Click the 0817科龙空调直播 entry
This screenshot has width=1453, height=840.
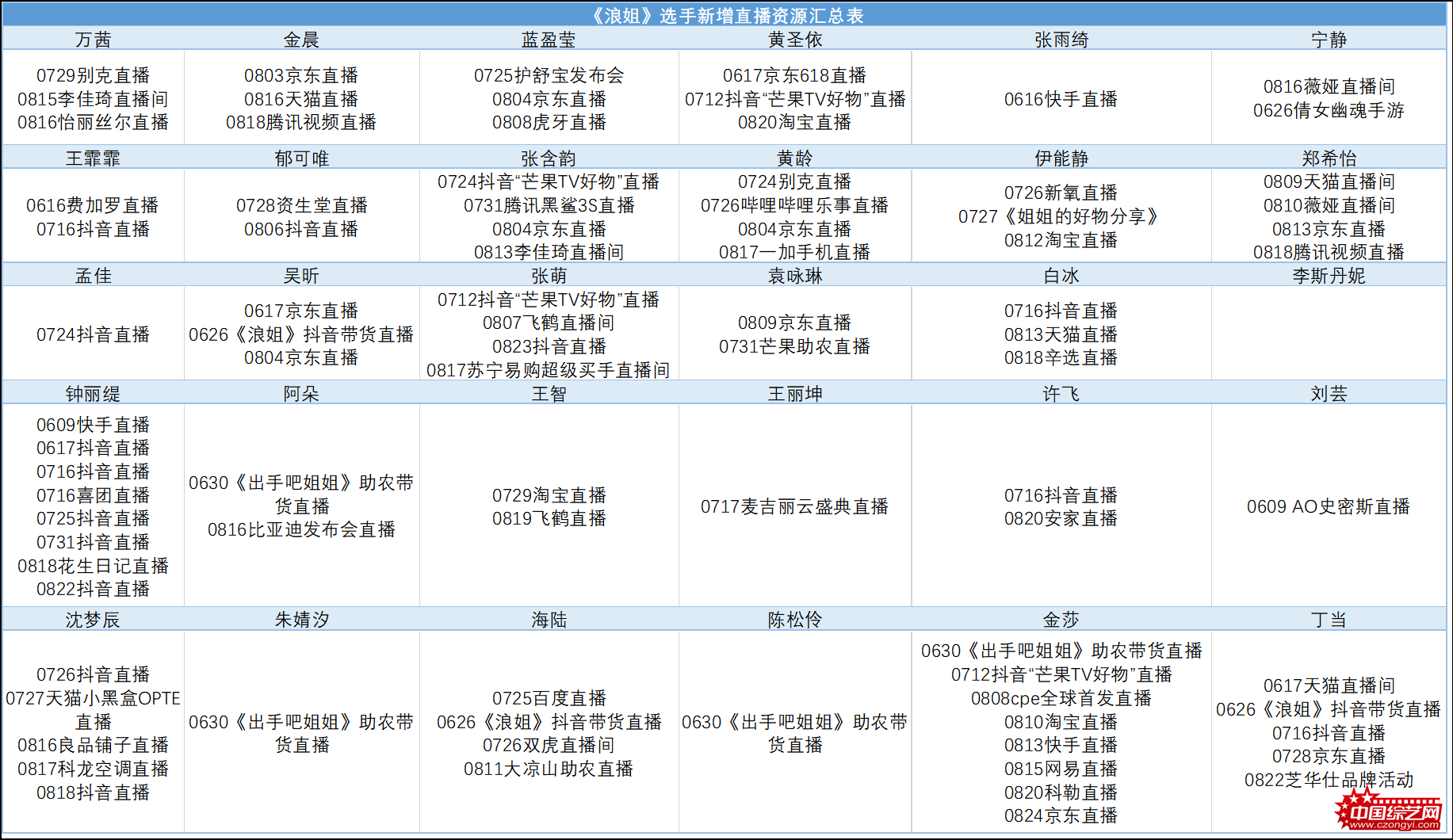click(x=94, y=769)
